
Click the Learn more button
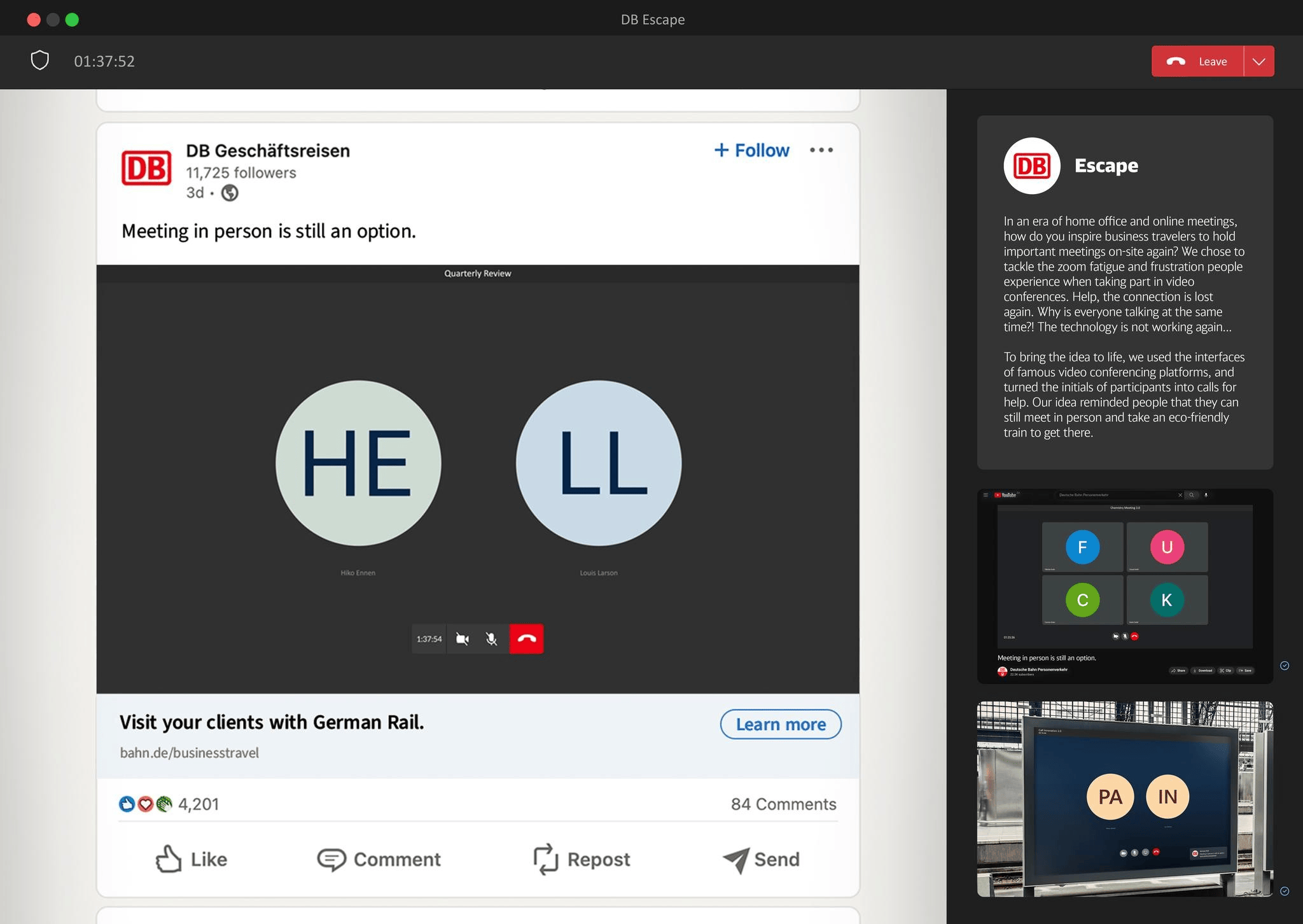(781, 724)
